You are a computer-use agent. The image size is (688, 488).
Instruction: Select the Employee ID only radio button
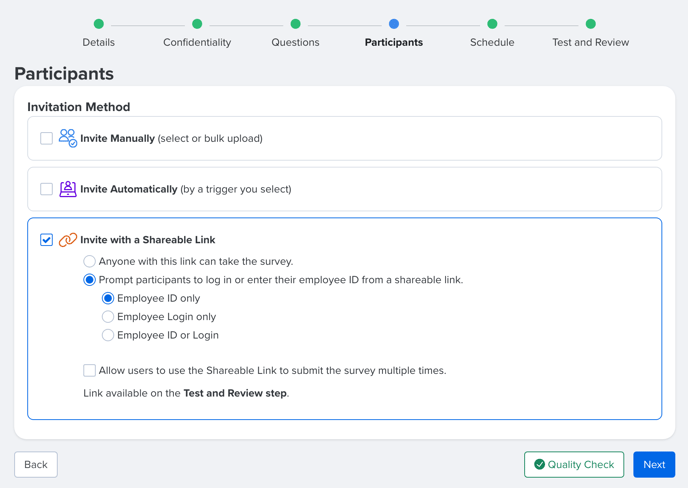pyautogui.click(x=108, y=298)
